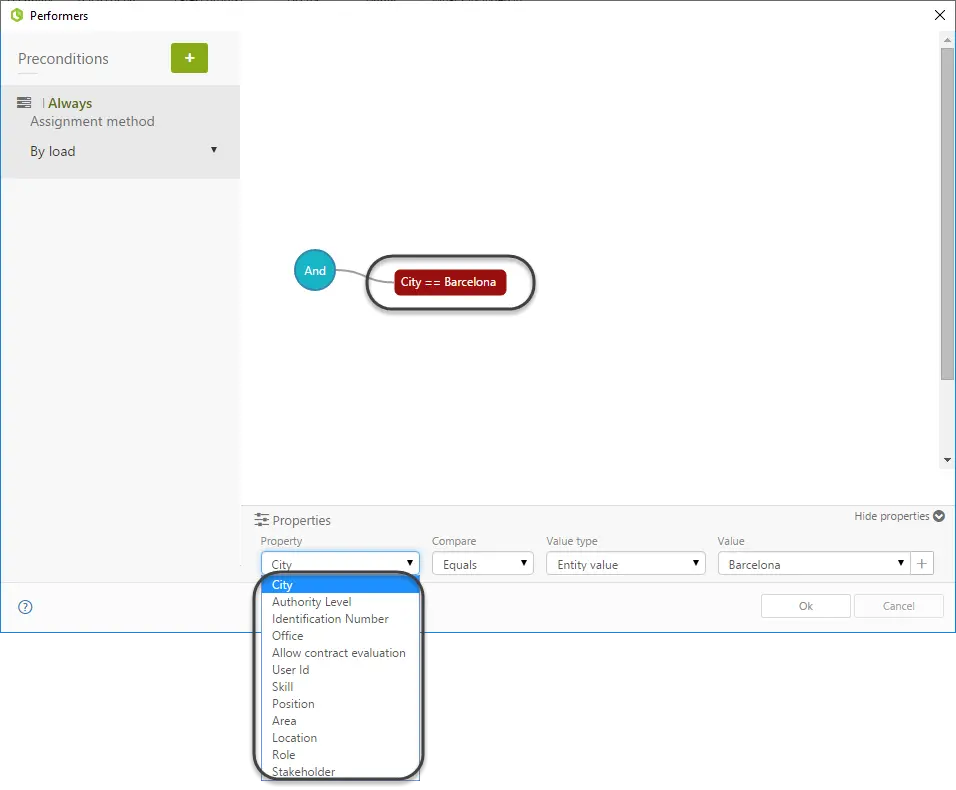Click the canvas vertical scrollbar thumb

tap(947, 213)
